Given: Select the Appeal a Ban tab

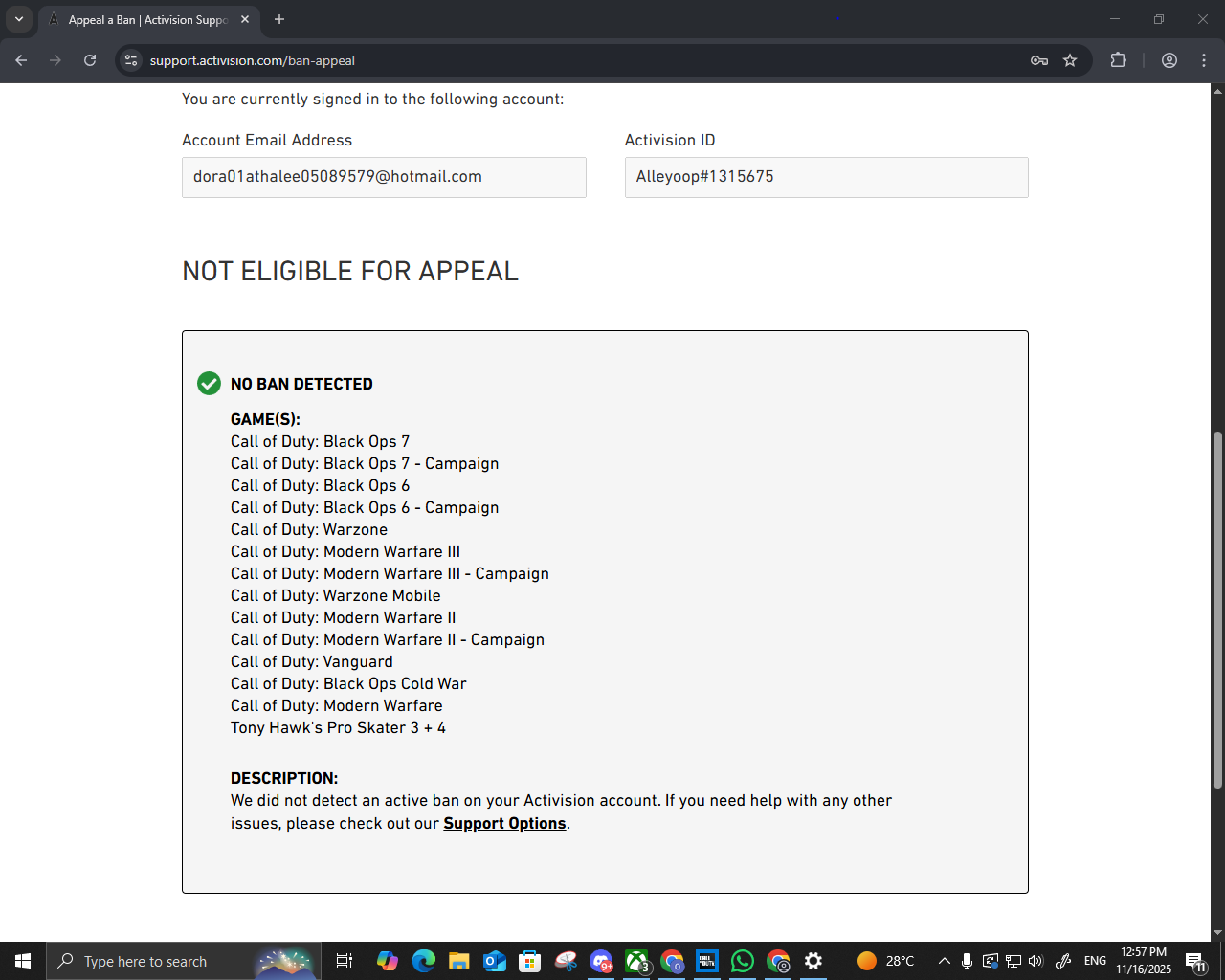Looking at the screenshot, I should [x=148, y=20].
